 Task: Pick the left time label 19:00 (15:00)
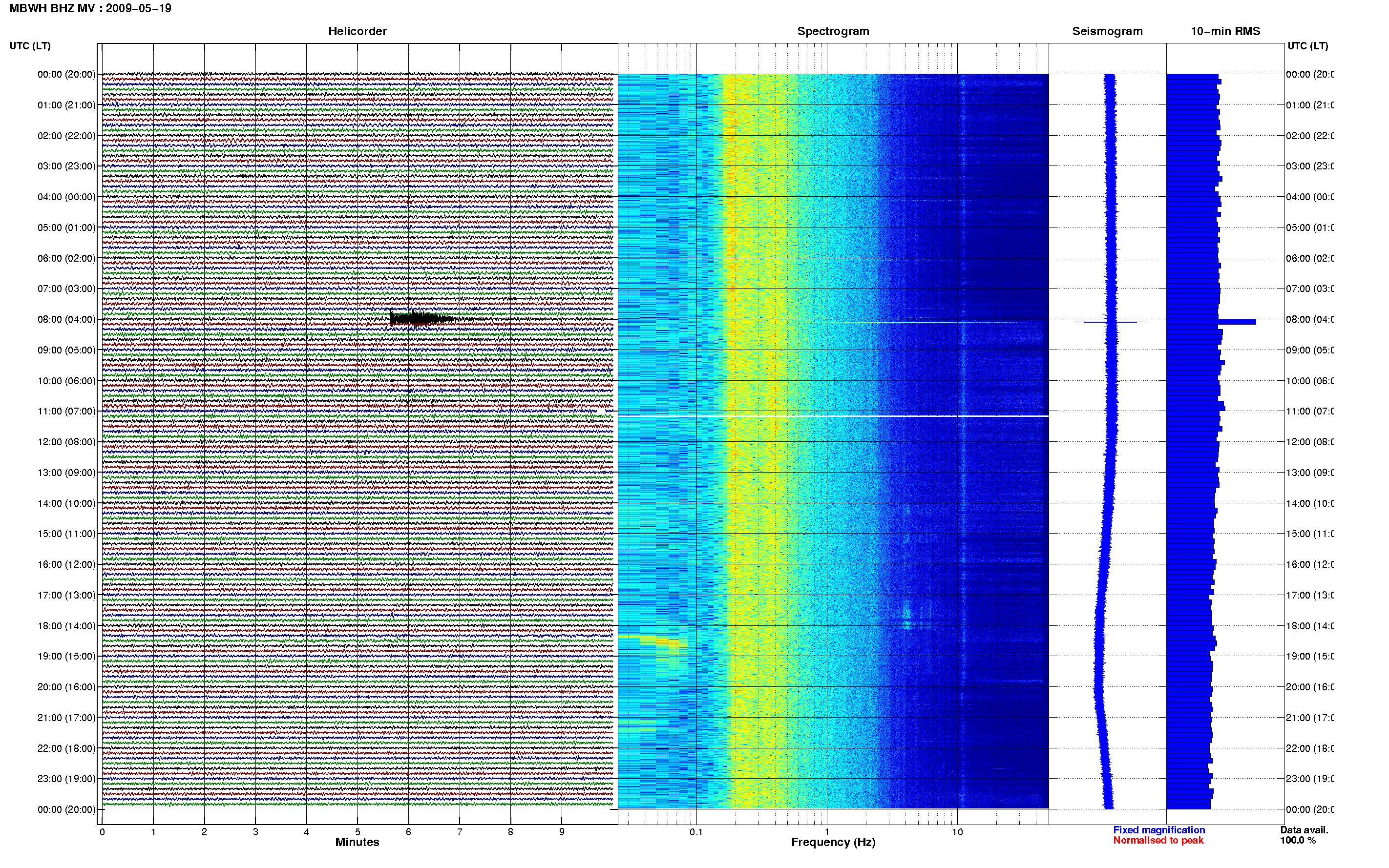[66, 656]
